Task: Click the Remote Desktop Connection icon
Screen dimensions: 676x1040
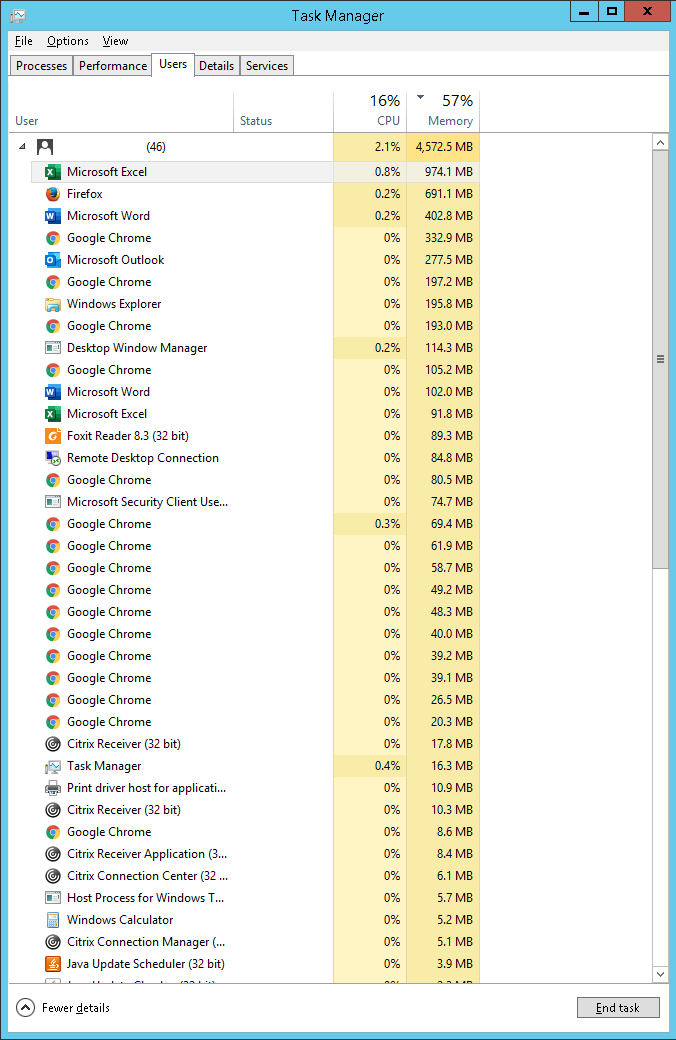Action: click(52, 458)
